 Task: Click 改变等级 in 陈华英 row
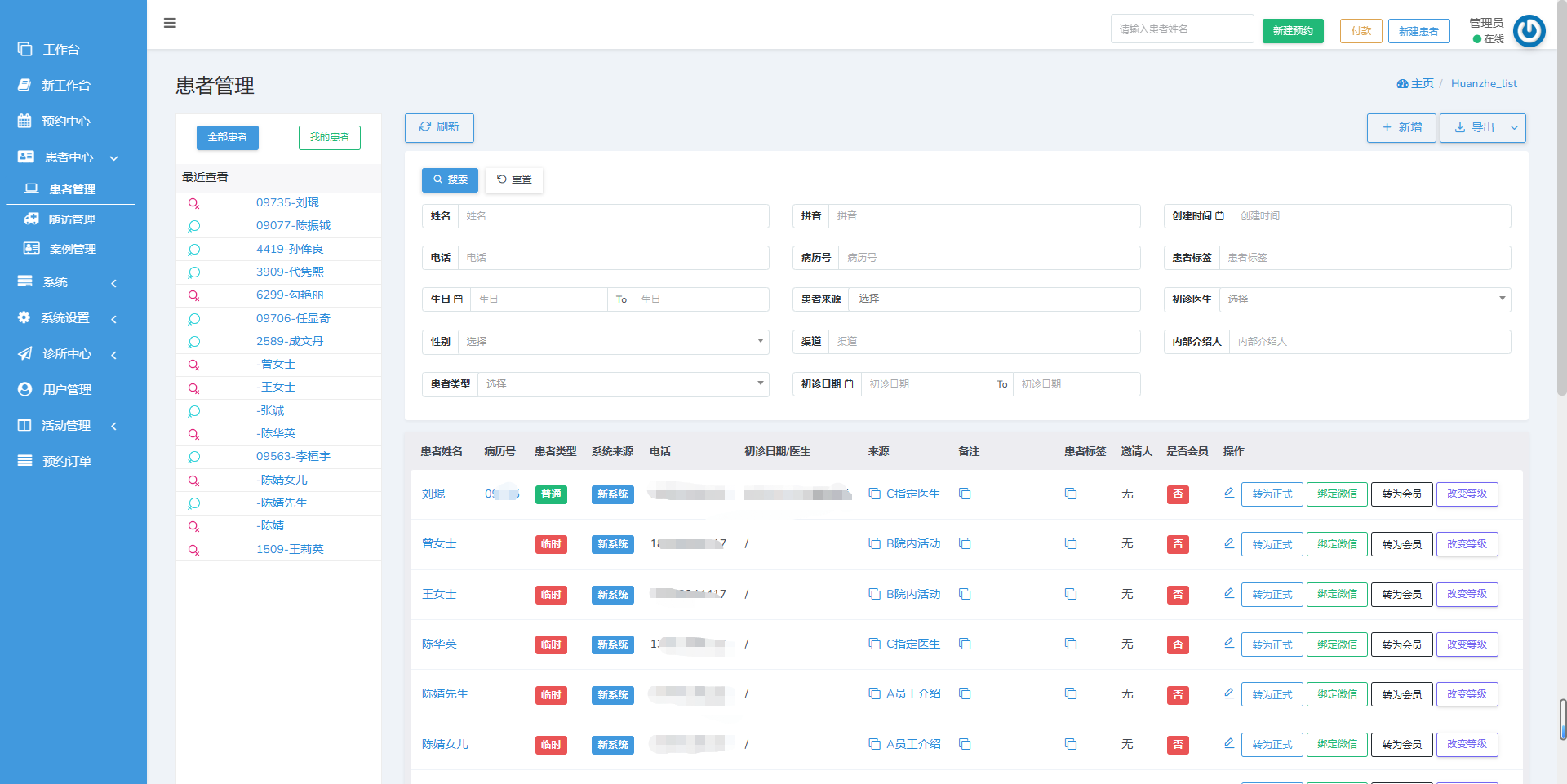(1467, 644)
